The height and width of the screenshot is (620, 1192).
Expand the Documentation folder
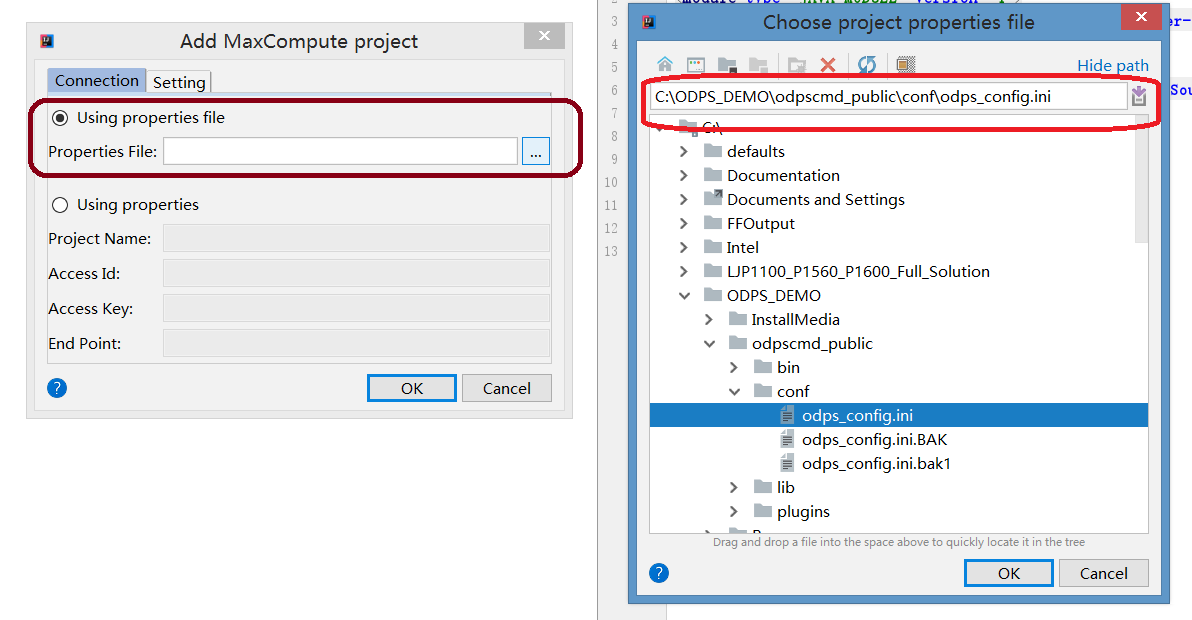pos(683,176)
